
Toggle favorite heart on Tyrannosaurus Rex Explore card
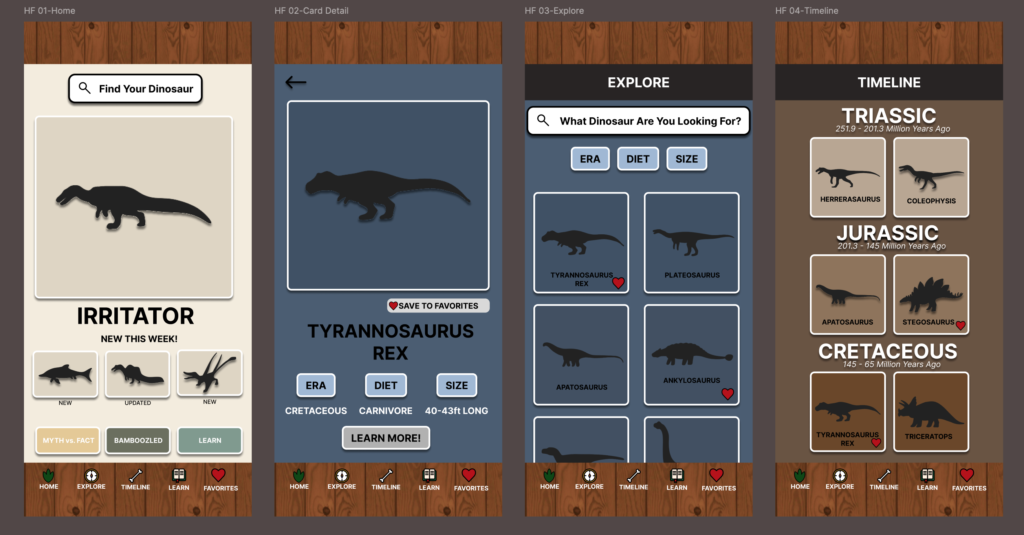618,283
